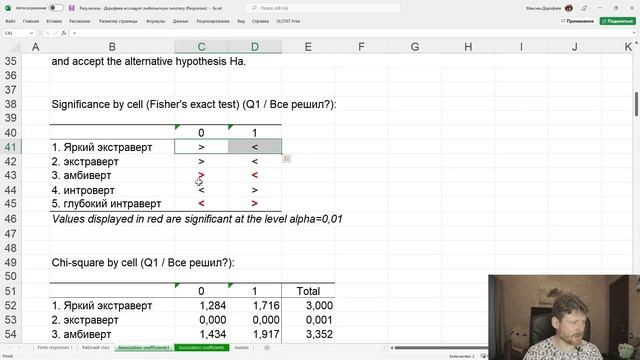Click the error indicator triangle in cell C40
The height and width of the screenshot is (360, 640).
pyautogui.click(x=177, y=127)
